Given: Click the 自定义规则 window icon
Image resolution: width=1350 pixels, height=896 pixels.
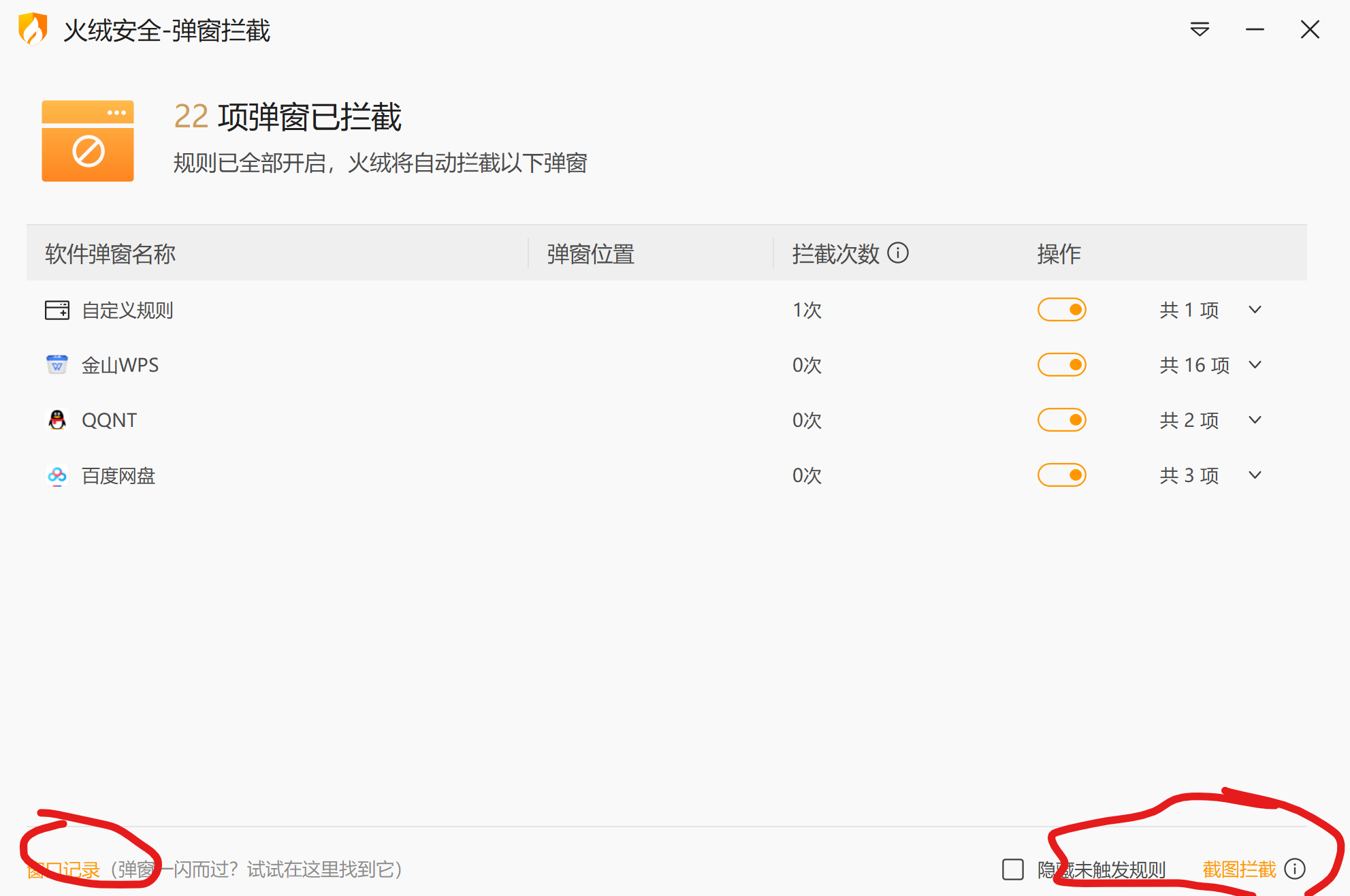Looking at the screenshot, I should tap(57, 310).
